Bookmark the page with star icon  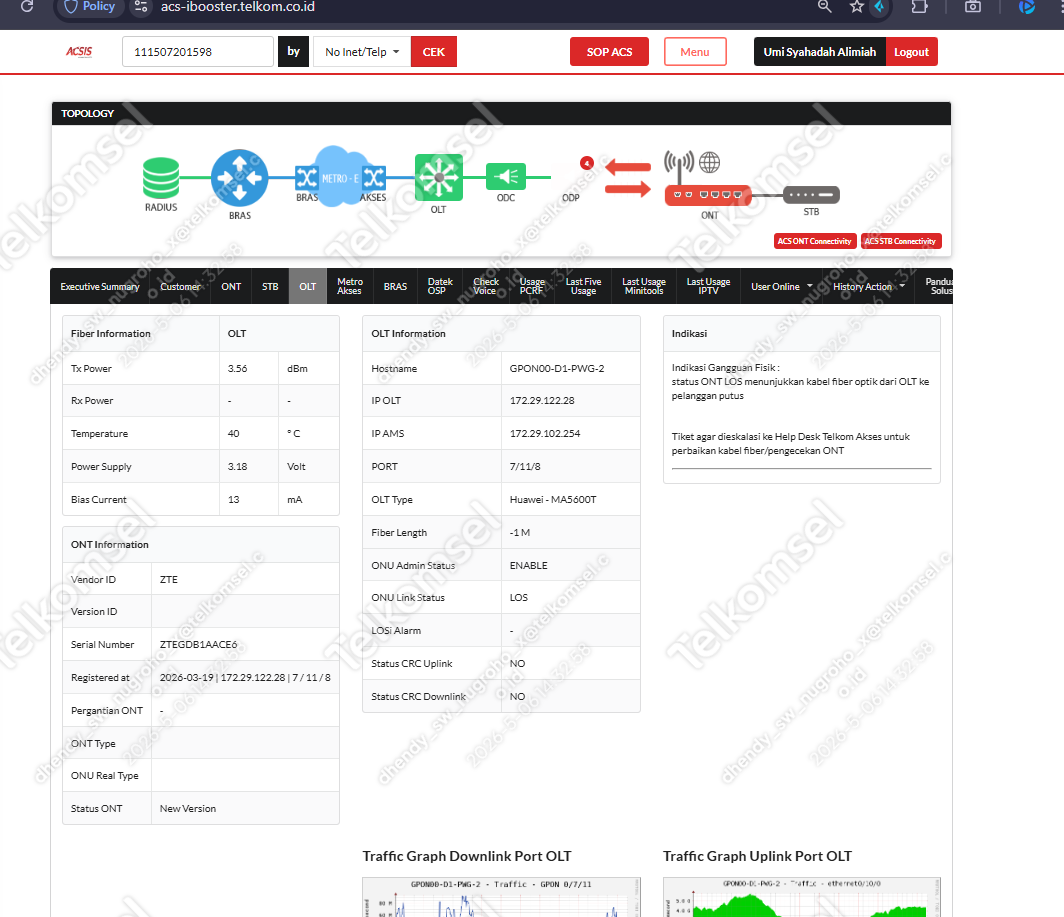[857, 7]
